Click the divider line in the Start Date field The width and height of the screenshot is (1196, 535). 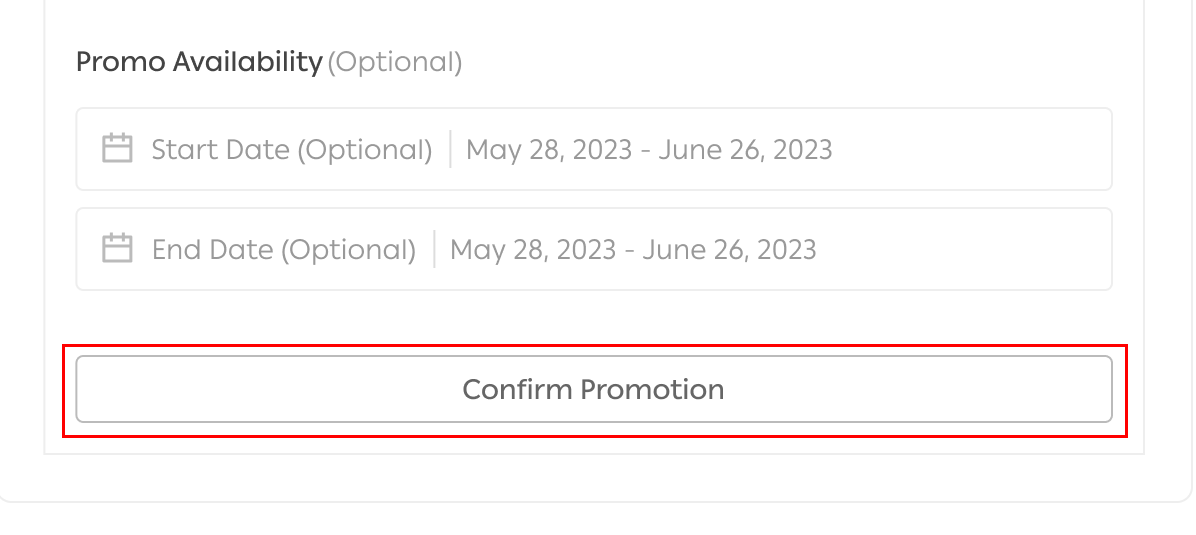(x=450, y=149)
